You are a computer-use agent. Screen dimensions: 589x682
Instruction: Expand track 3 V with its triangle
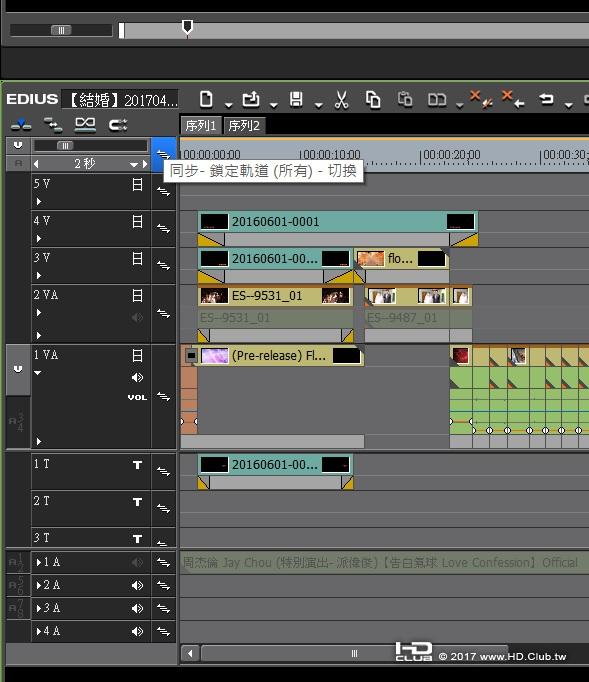[39, 275]
